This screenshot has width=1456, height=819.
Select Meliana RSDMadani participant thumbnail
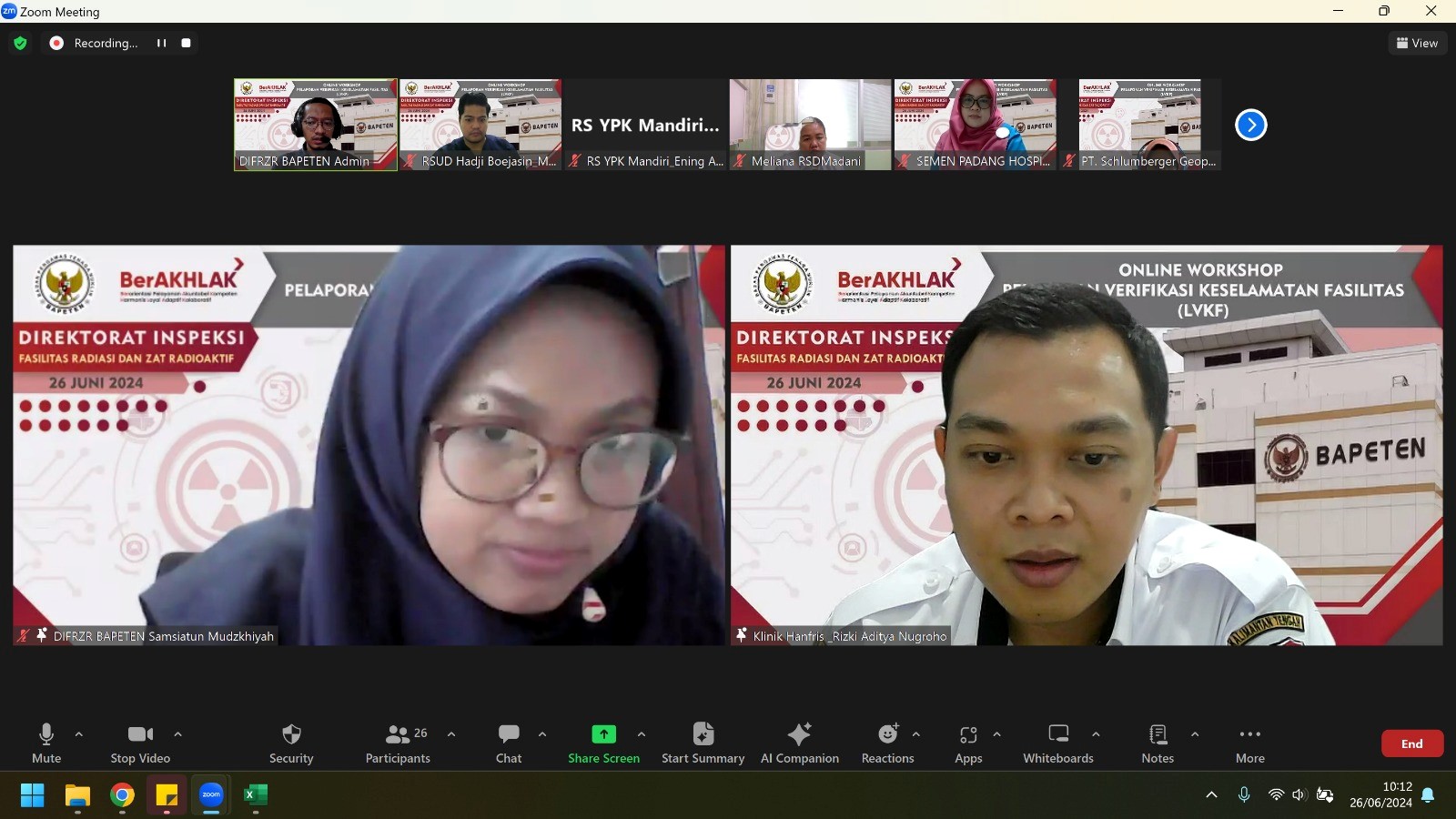click(810, 125)
